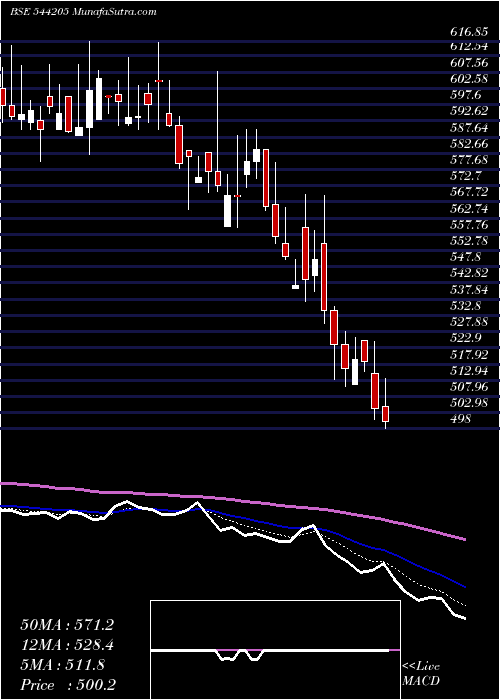Click the 507.96 price level label
The height and width of the screenshot is (700, 500).
click(x=467, y=386)
